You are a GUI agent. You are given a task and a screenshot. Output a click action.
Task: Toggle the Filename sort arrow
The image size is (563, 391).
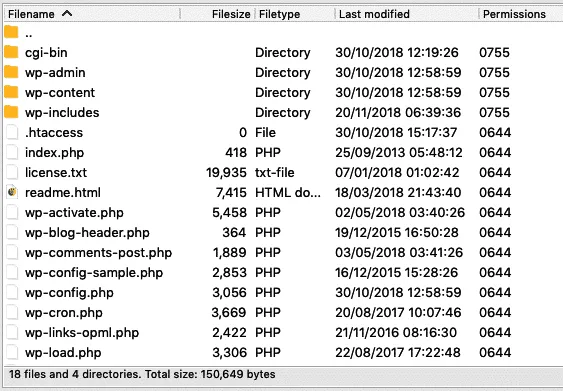click(67, 14)
